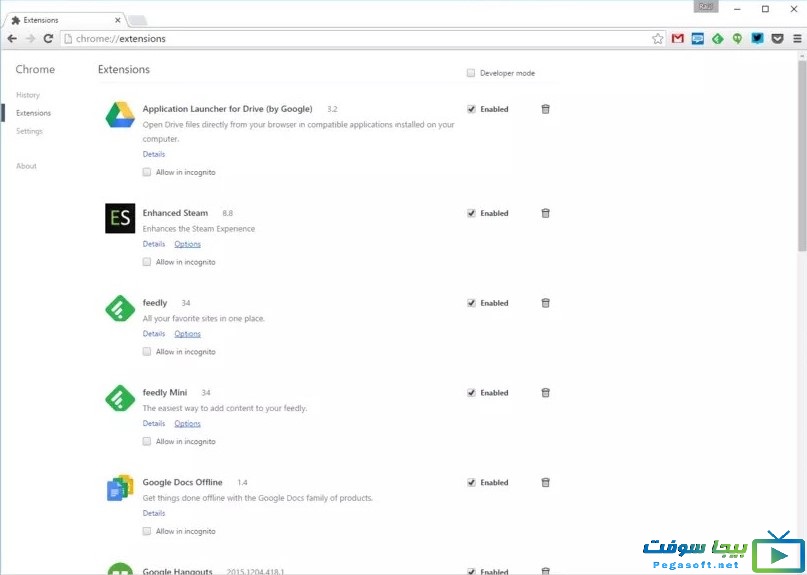Open Details link for feedly Mini
The height and width of the screenshot is (575, 807).
[154, 423]
